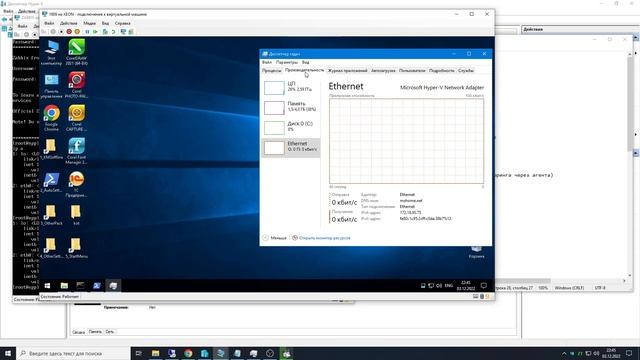Launch Corel CAPTURE desktop shortcut
640x360 pixels.
(76, 118)
